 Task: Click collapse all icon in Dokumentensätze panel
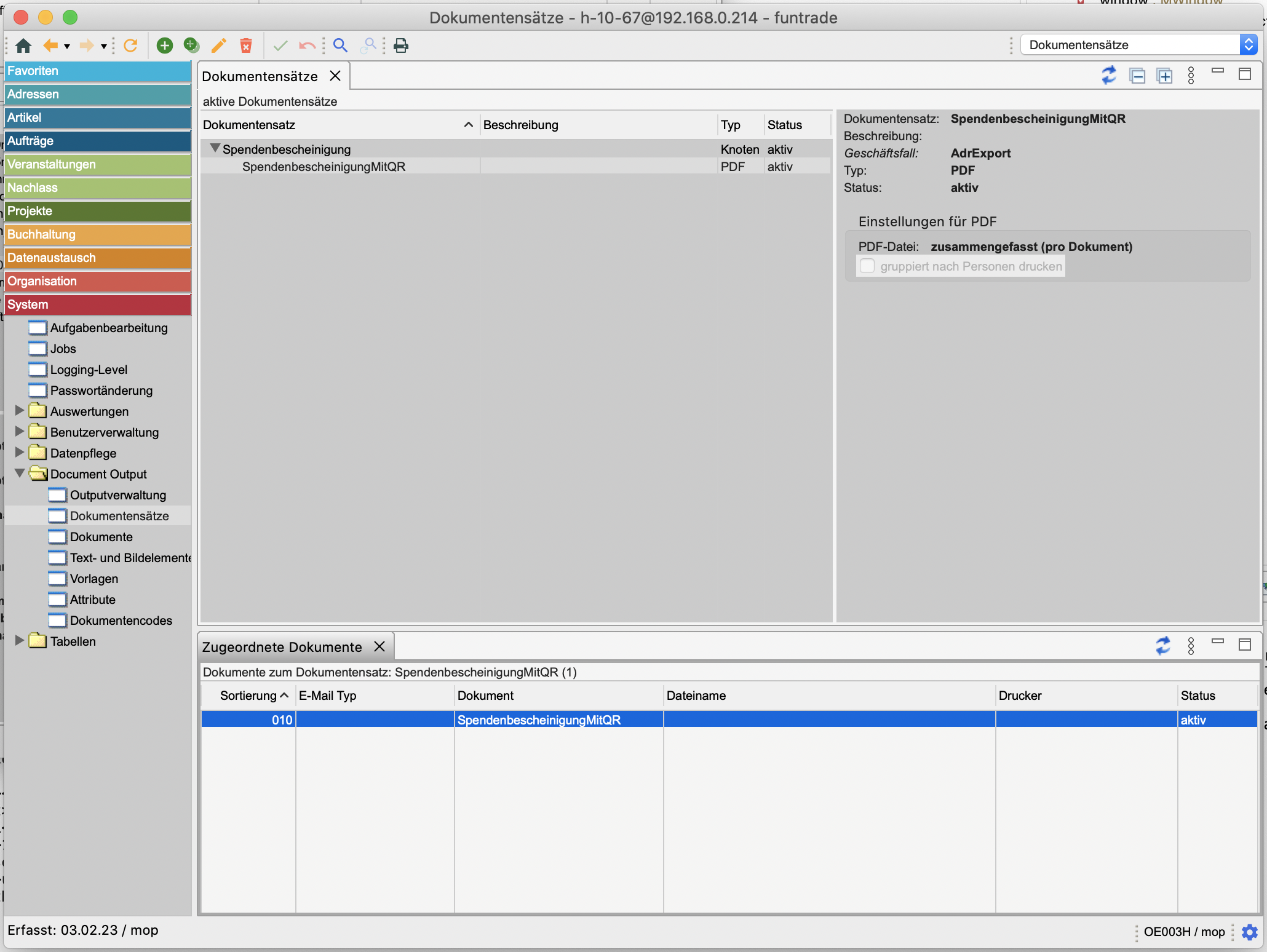tap(1137, 76)
